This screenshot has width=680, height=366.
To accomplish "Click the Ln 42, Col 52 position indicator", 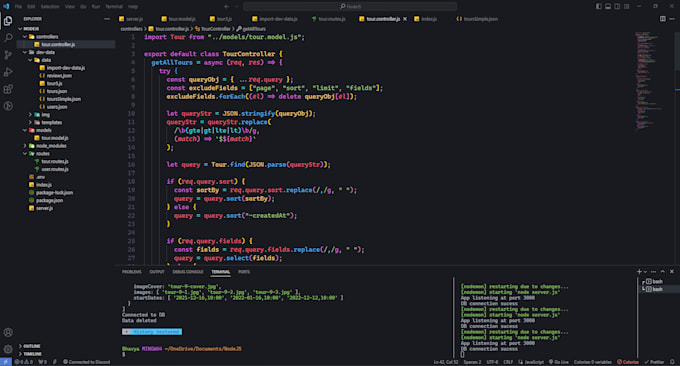I will (x=446, y=362).
